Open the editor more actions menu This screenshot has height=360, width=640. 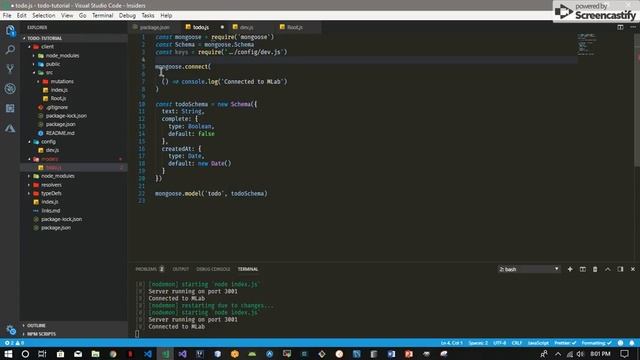tap(633, 27)
